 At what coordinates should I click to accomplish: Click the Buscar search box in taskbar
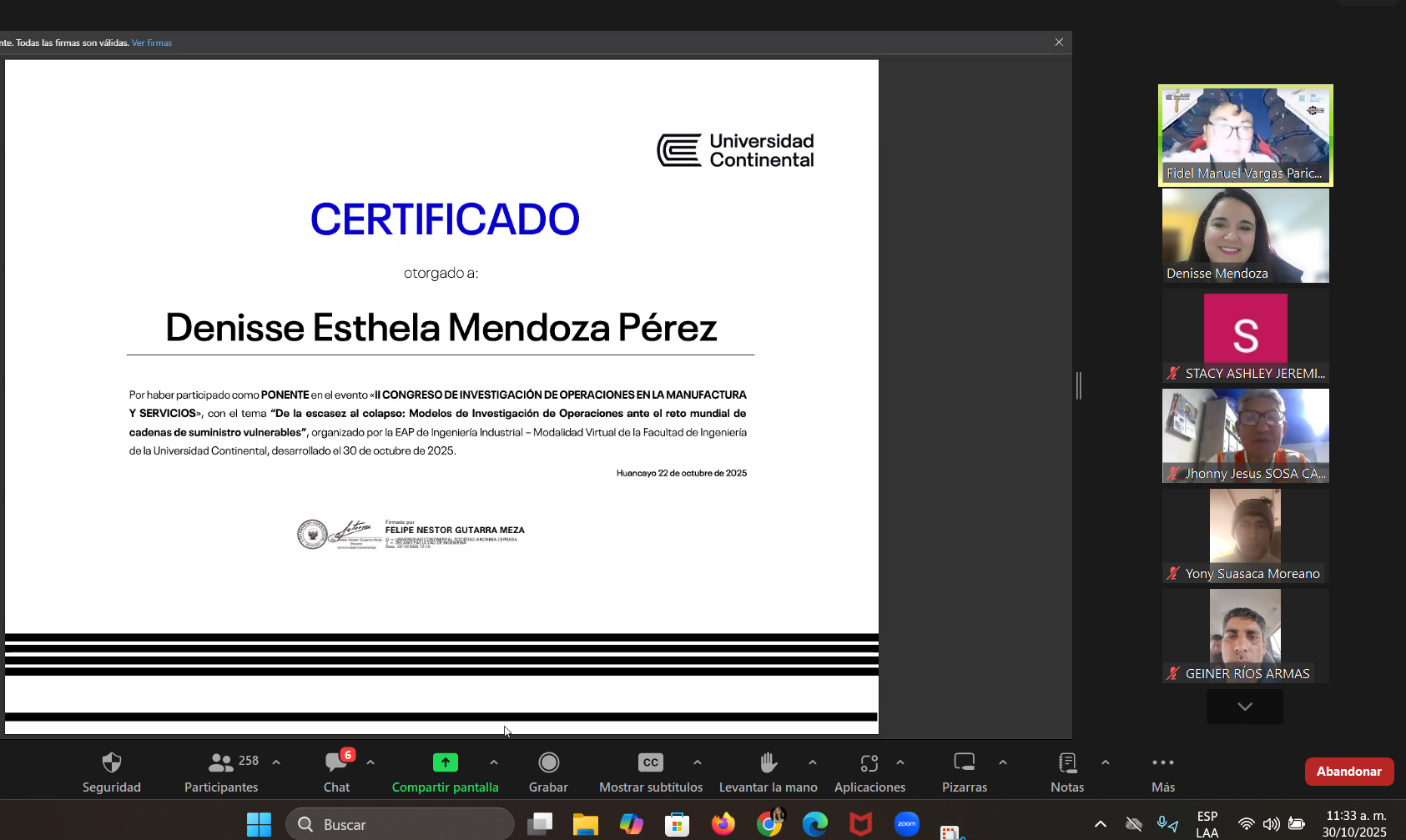pyautogui.click(x=401, y=824)
